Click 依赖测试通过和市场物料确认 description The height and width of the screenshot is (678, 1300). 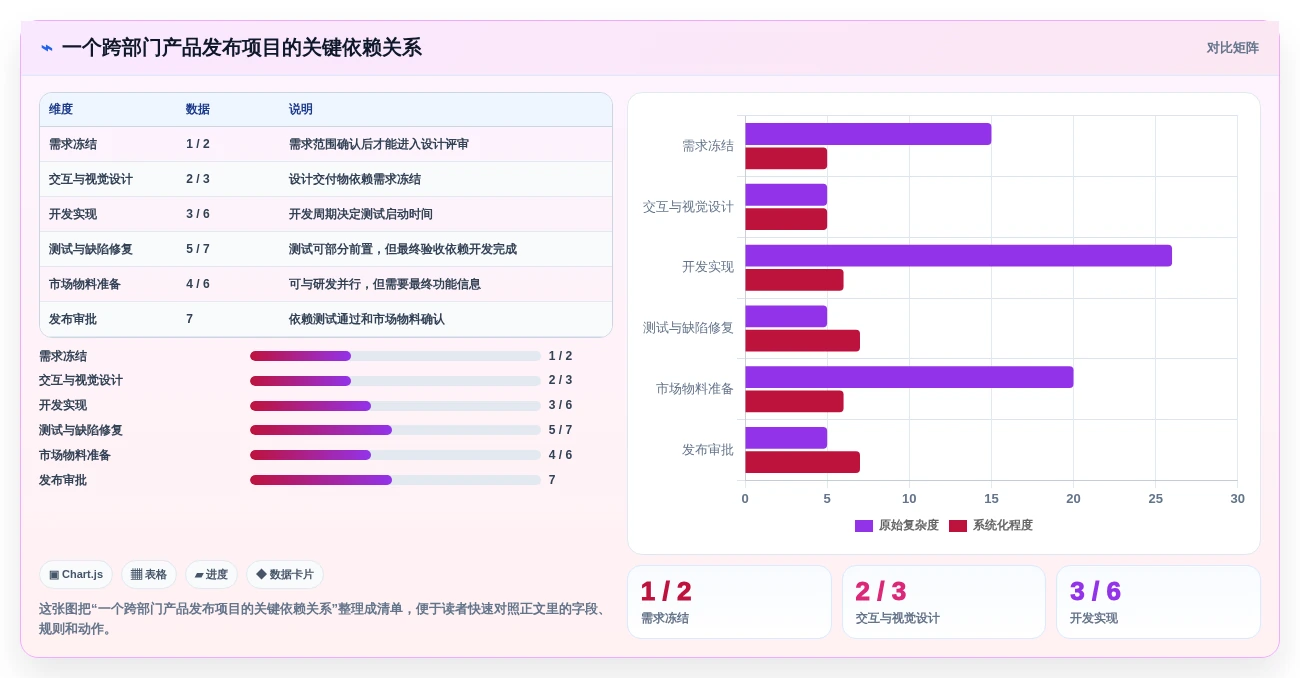point(367,320)
